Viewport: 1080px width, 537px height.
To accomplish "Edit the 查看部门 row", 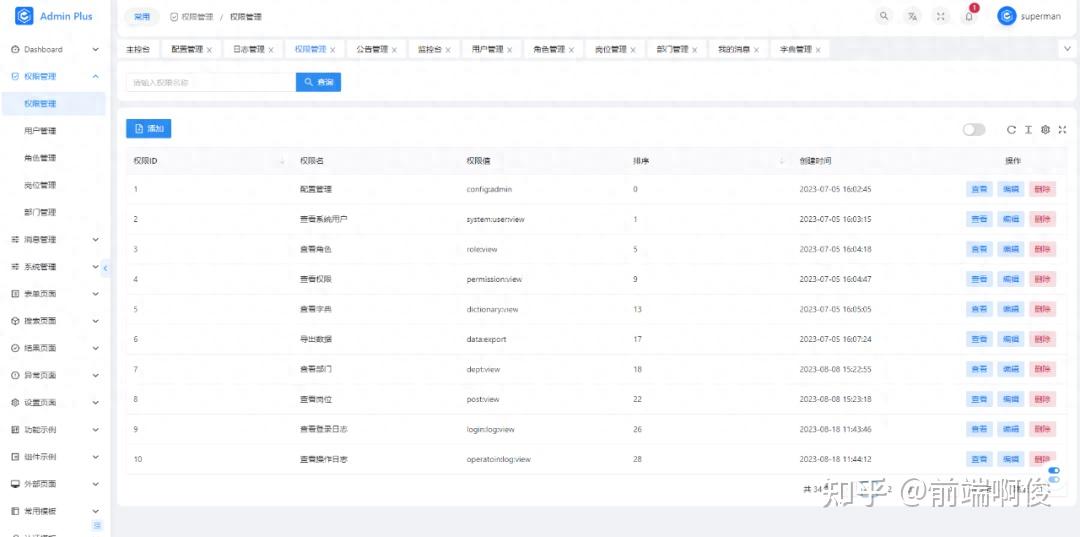I will coord(1010,369).
